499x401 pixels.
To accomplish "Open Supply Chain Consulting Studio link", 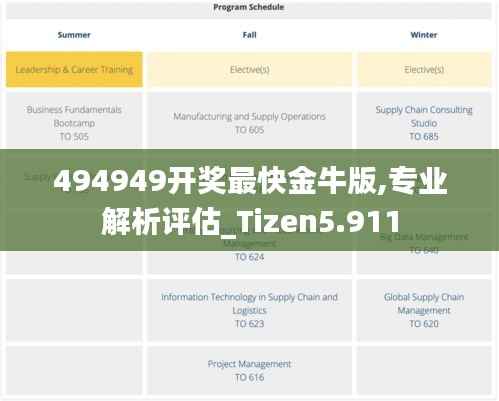I will (x=424, y=116).
